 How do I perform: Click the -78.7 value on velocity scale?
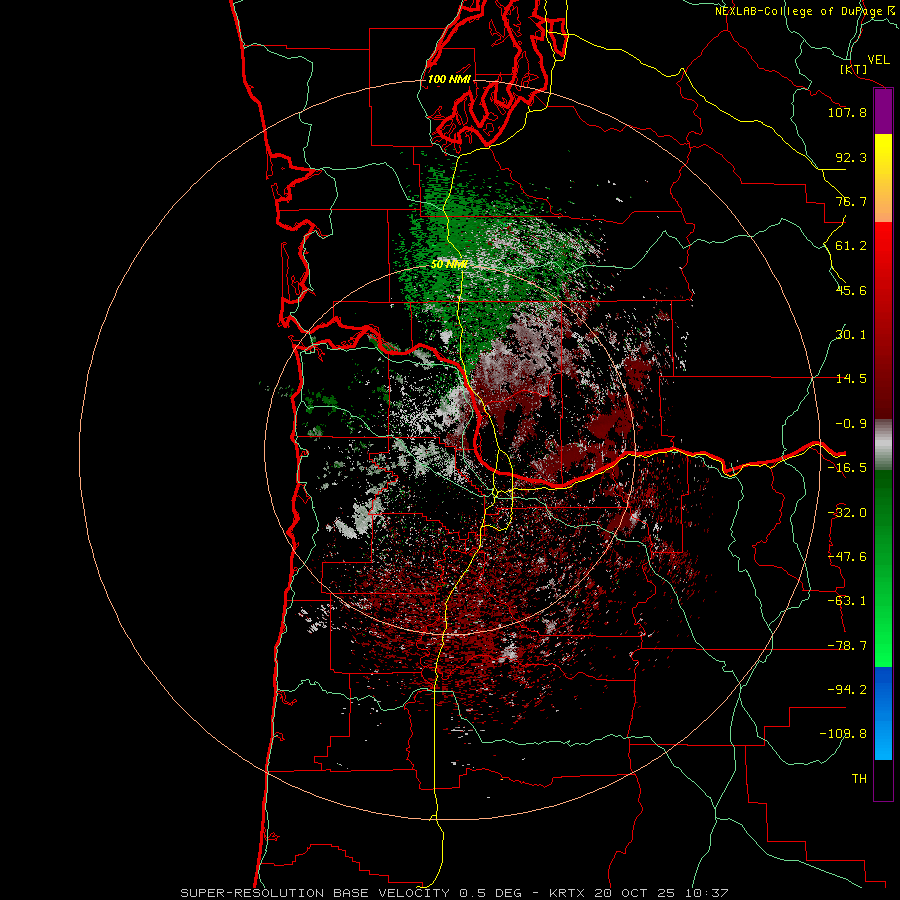click(847, 646)
